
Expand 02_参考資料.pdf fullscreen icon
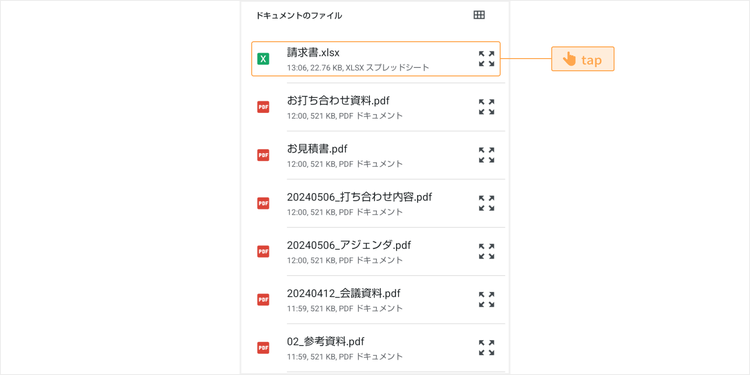(486, 347)
